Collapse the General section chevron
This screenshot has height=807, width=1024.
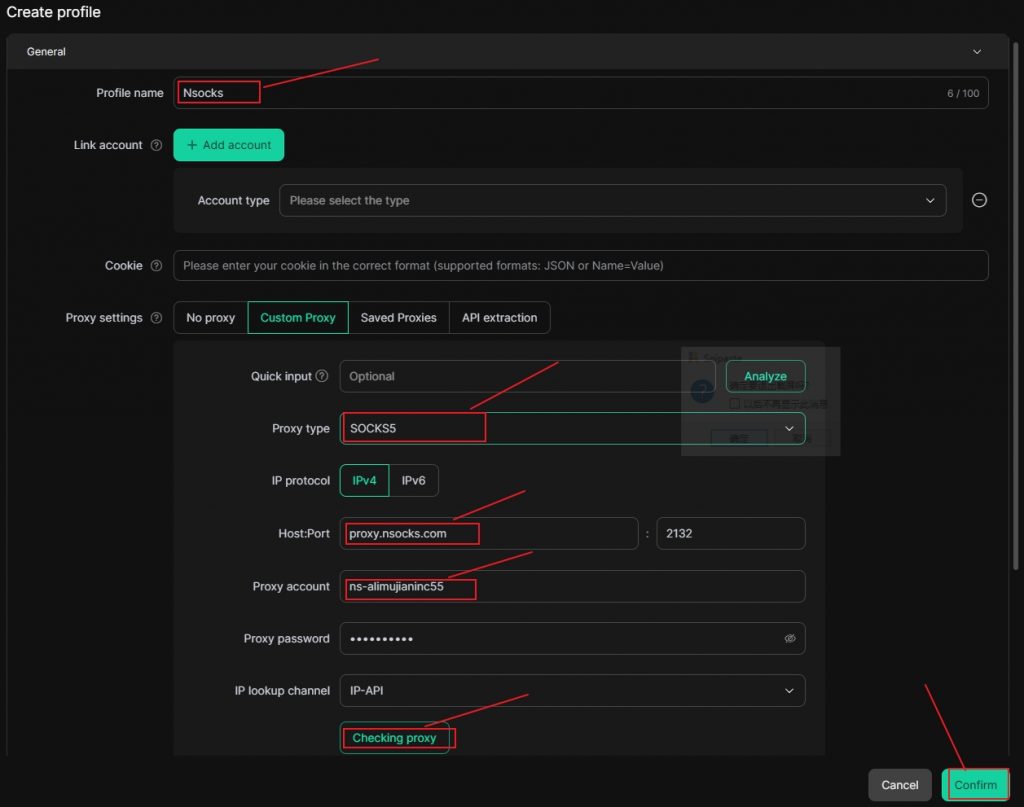(978, 51)
